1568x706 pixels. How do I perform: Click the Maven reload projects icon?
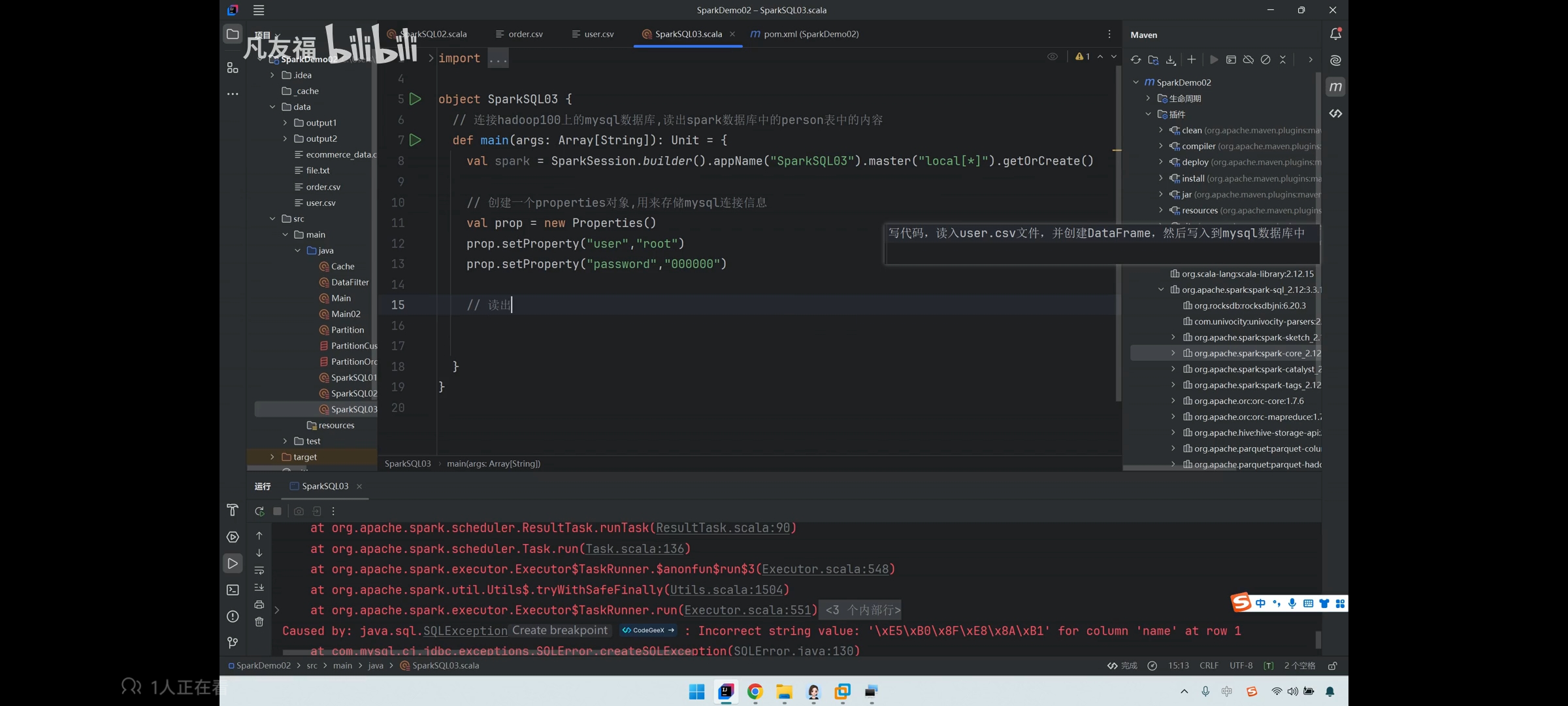pos(1136,59)
